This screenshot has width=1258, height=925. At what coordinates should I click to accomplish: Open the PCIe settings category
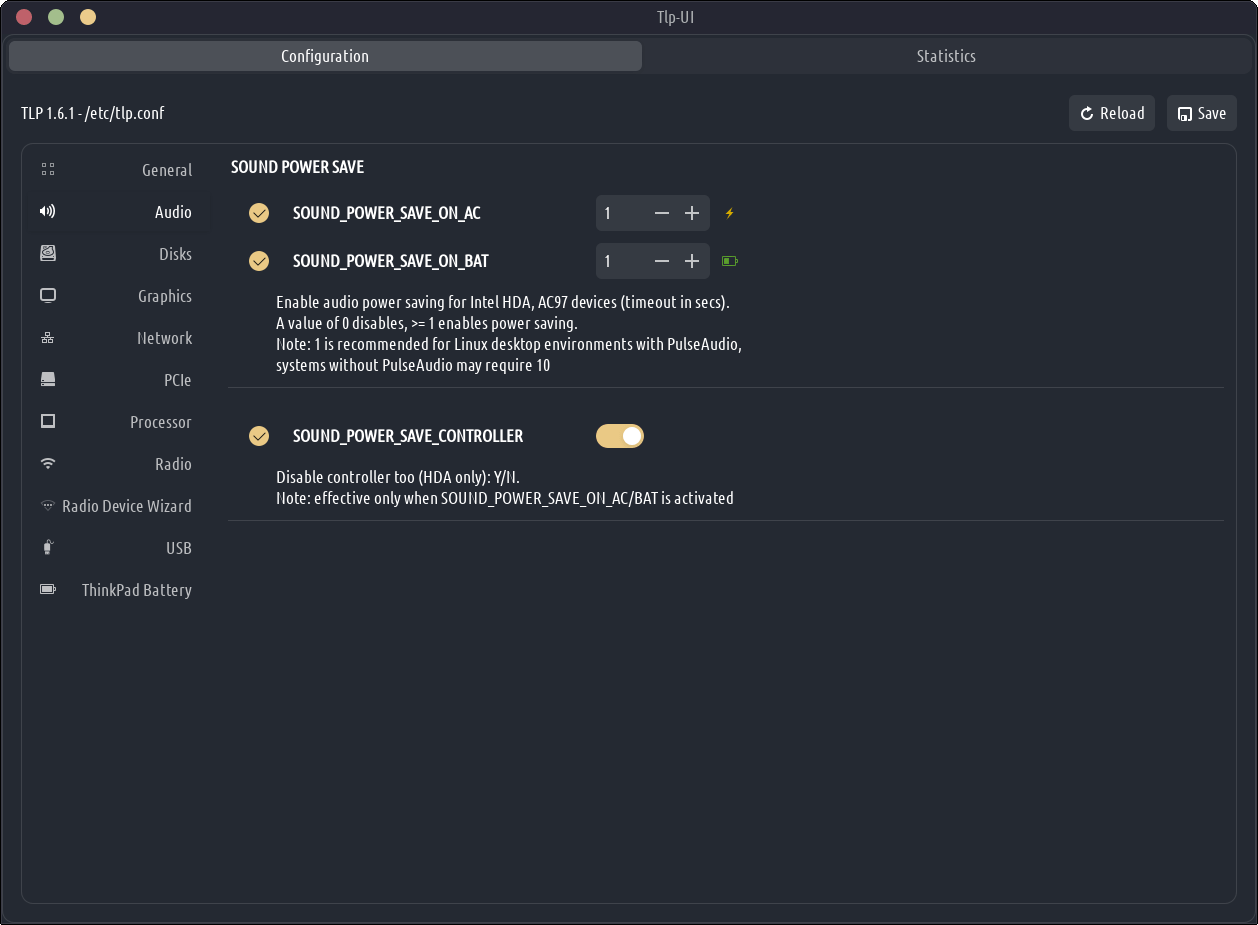(x=177, y=380)
